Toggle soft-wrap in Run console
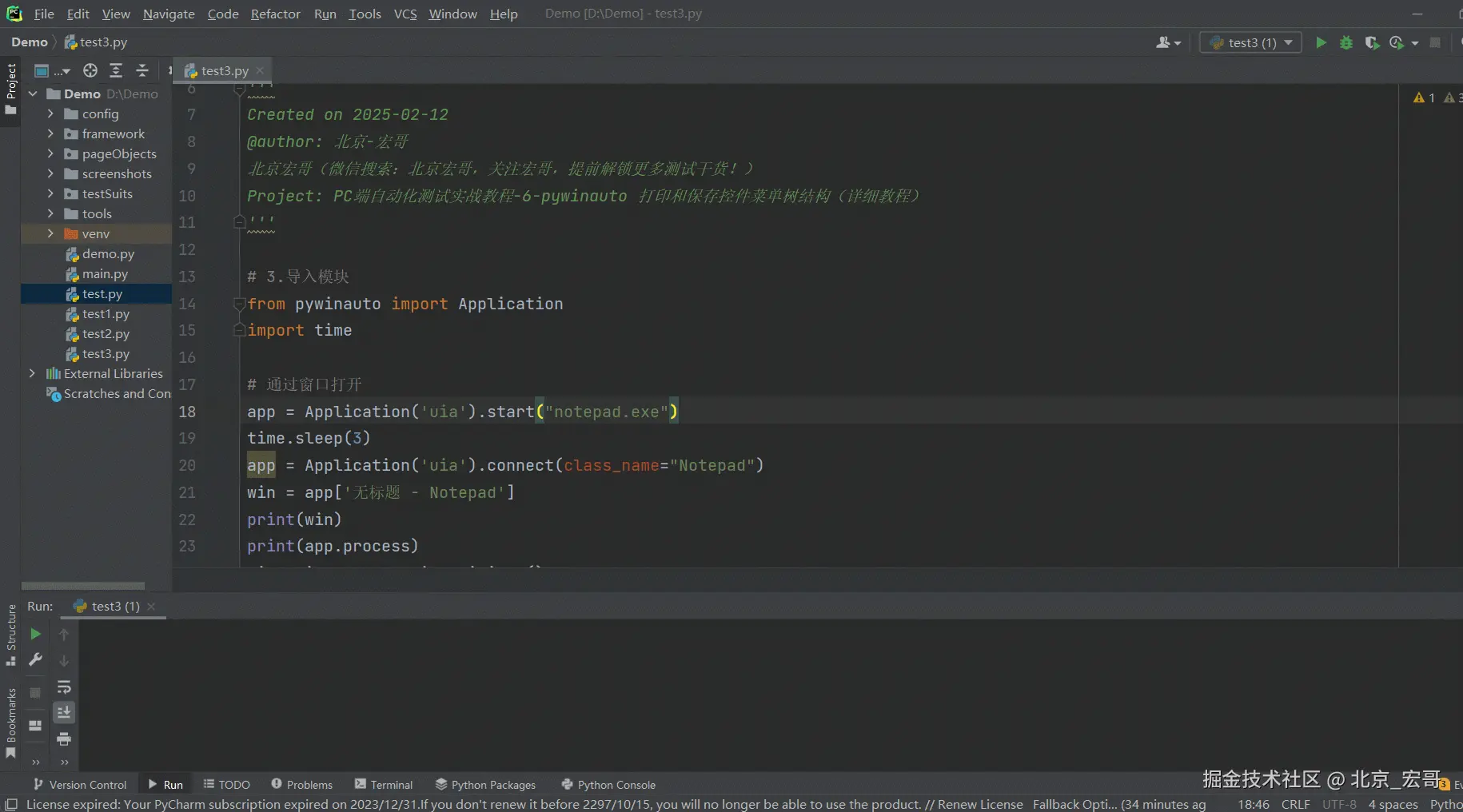Viewport: 1463px width, 812px height. click(x=64, y=687)
